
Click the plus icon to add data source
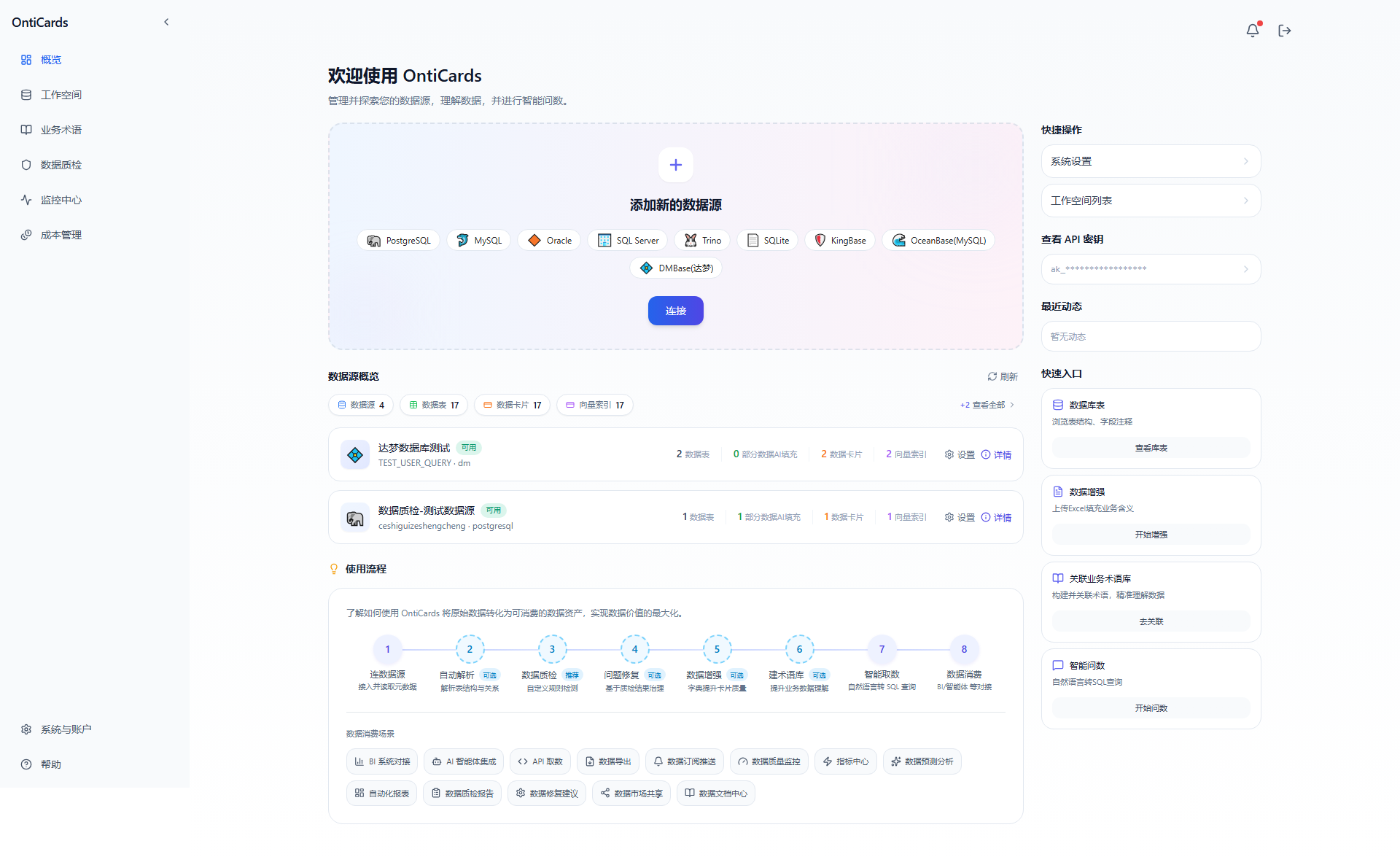pyautogui.click(x=676, y=165)
